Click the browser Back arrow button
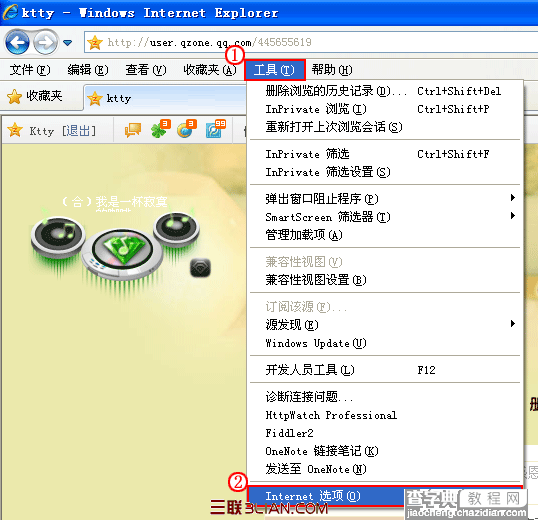This screenshot has width=538, height=520. coord(17,43)
